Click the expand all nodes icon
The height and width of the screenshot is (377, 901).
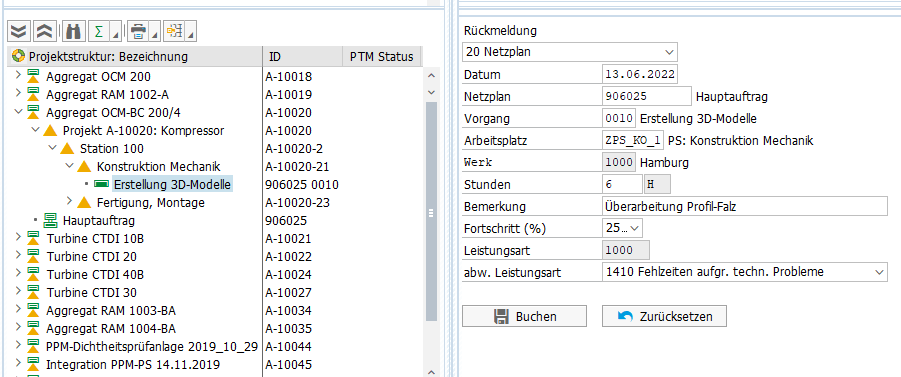click(20, 32)
